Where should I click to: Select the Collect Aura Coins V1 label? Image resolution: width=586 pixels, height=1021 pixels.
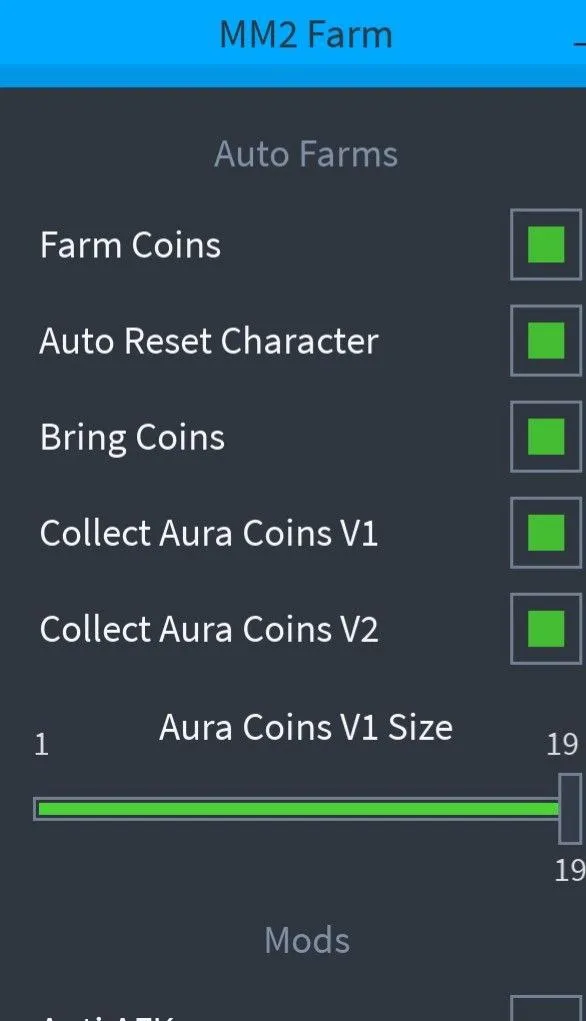(208, 533)
